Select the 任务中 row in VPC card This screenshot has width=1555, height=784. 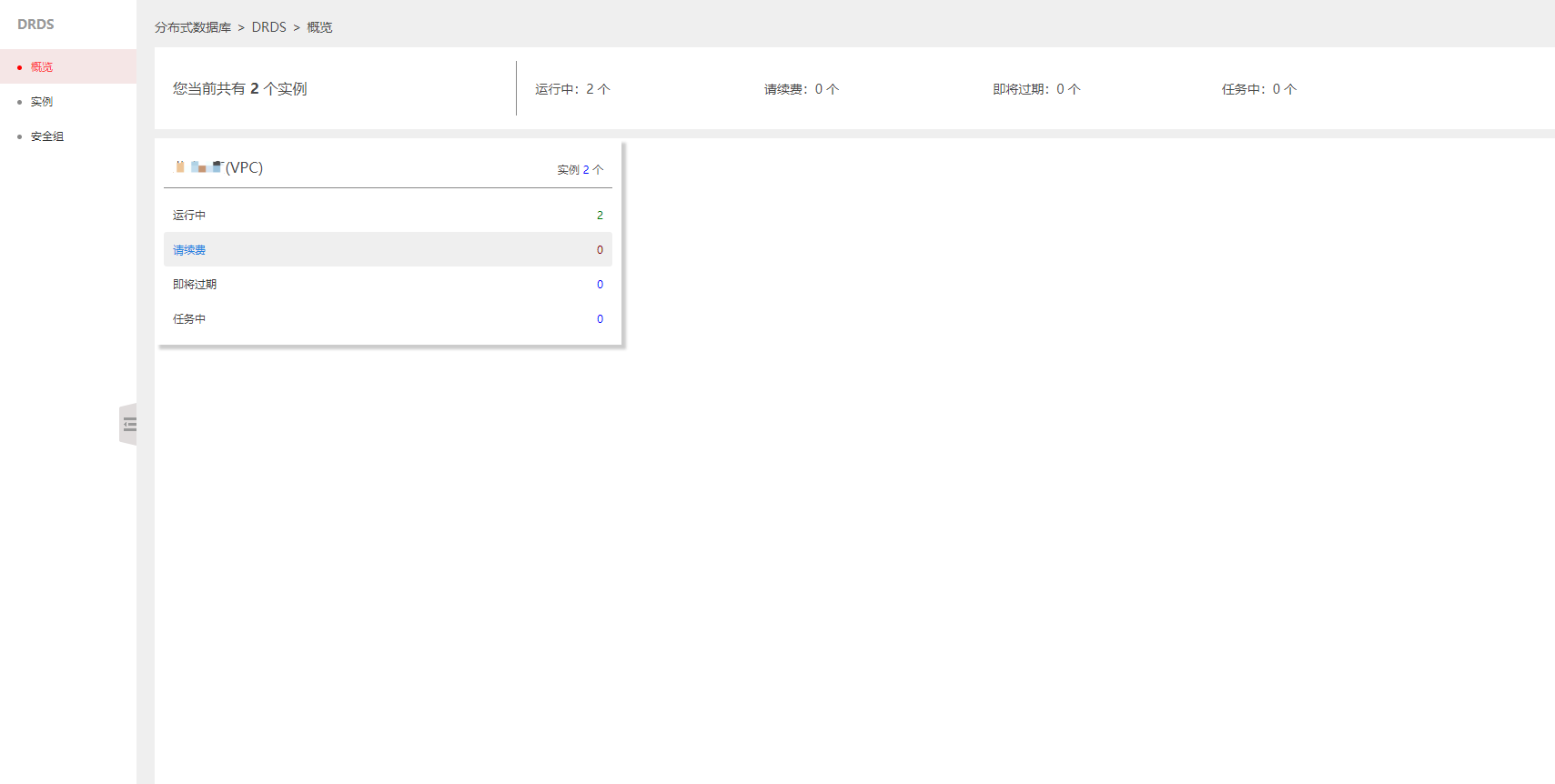(x=388, y=318)
